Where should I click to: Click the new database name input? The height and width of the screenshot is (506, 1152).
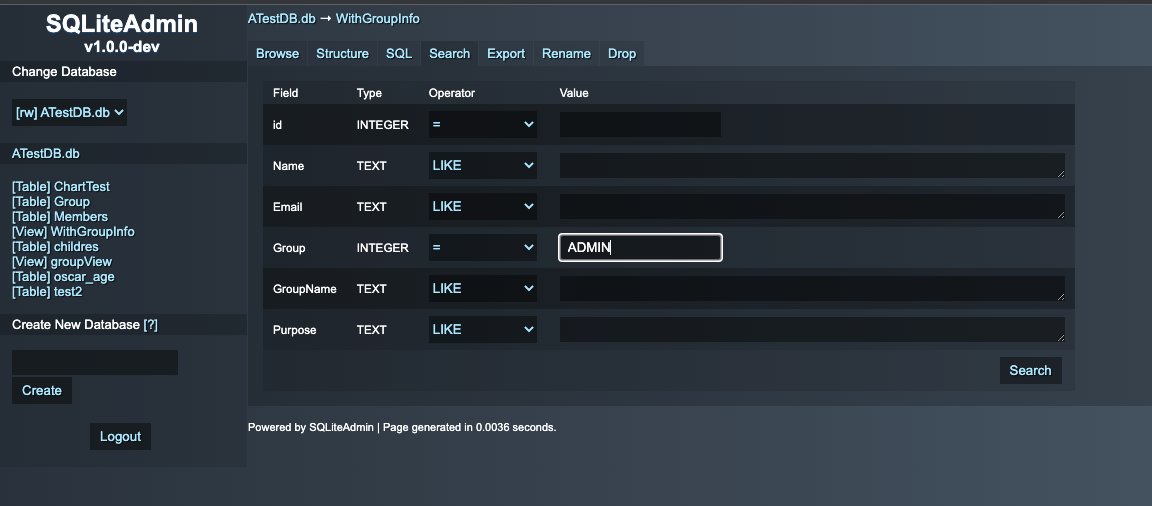pos(95,362)
